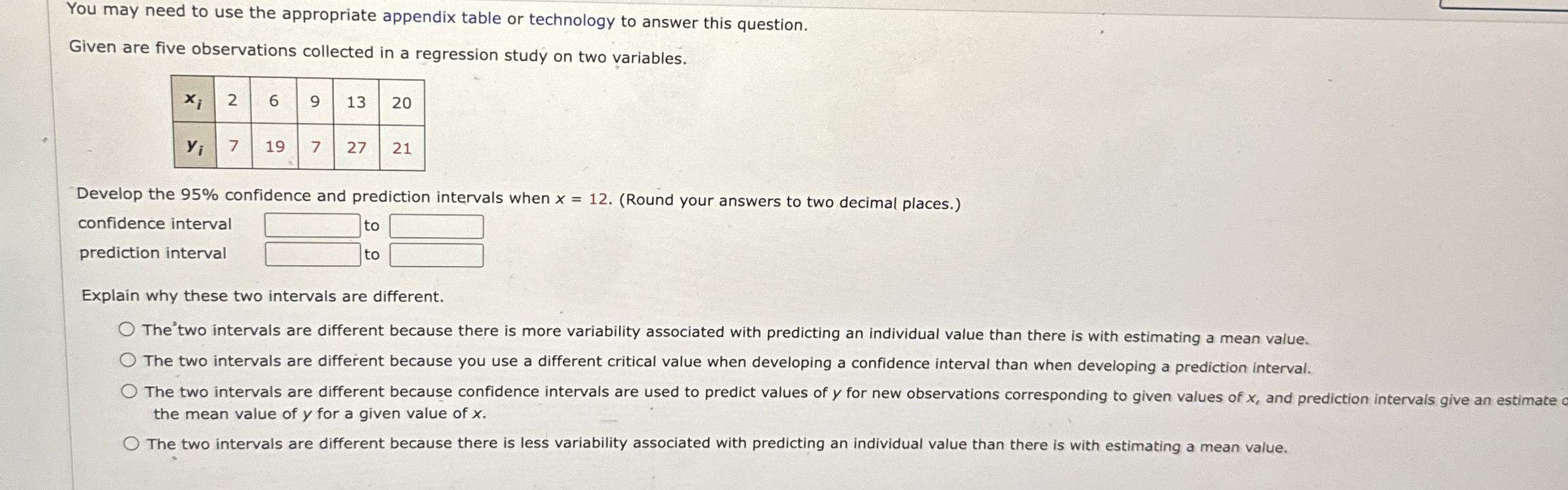
Task: Click the prediction interval upper bound field
Action: (436, 254)
